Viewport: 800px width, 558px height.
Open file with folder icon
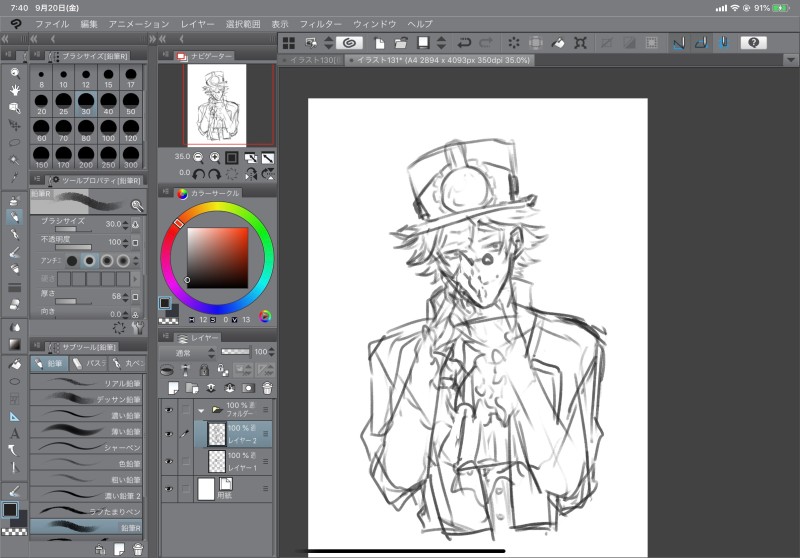[x=401, y=43]
